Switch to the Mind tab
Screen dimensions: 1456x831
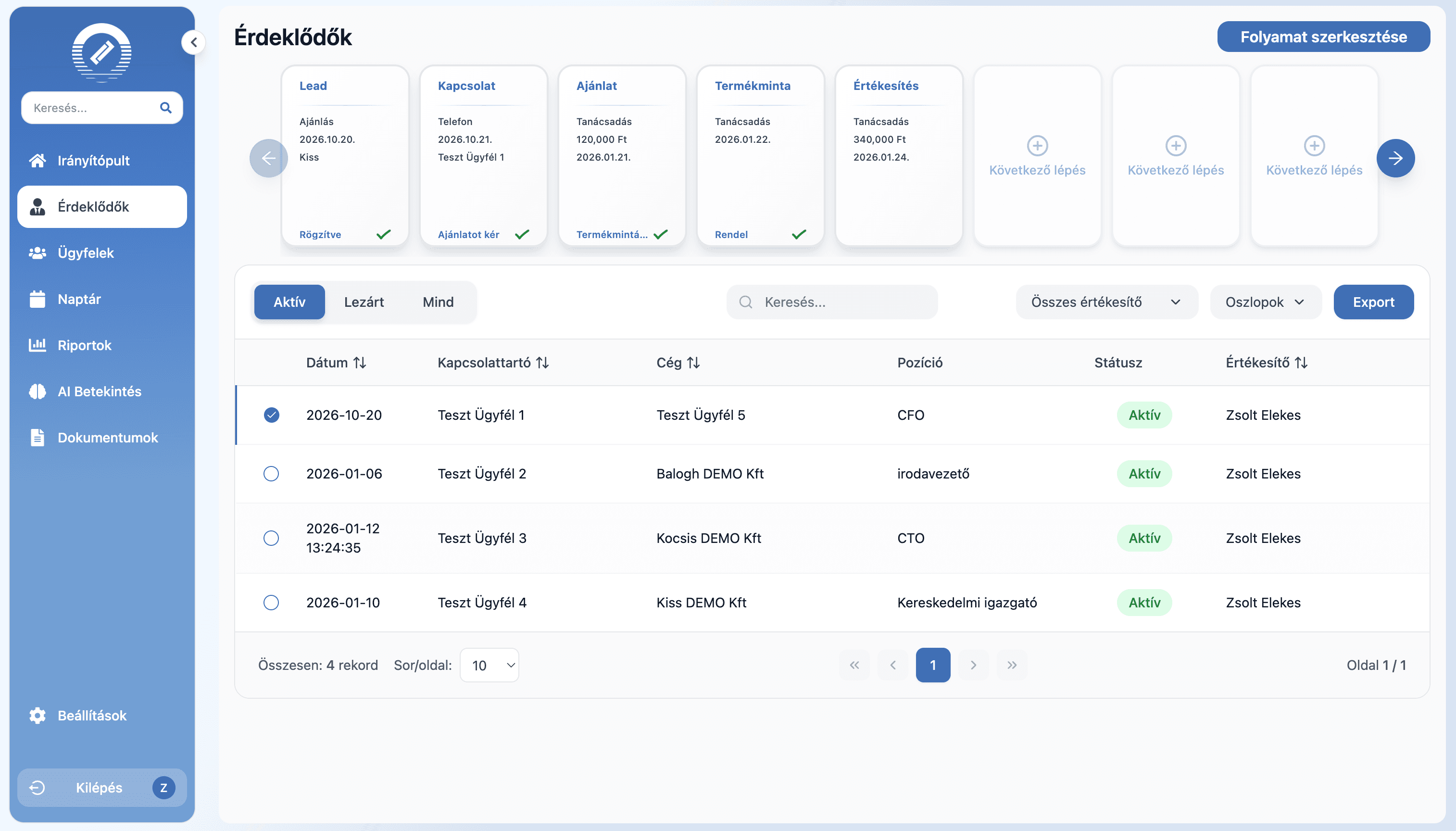point(438,302)
